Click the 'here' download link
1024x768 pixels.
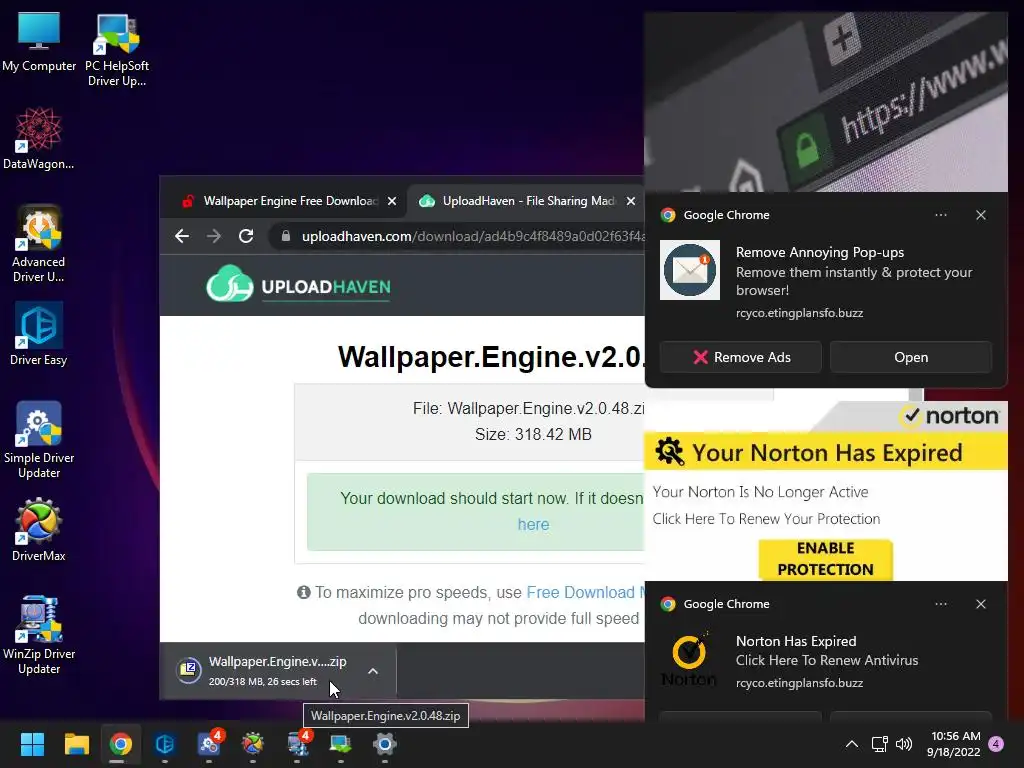coord(534,524)
